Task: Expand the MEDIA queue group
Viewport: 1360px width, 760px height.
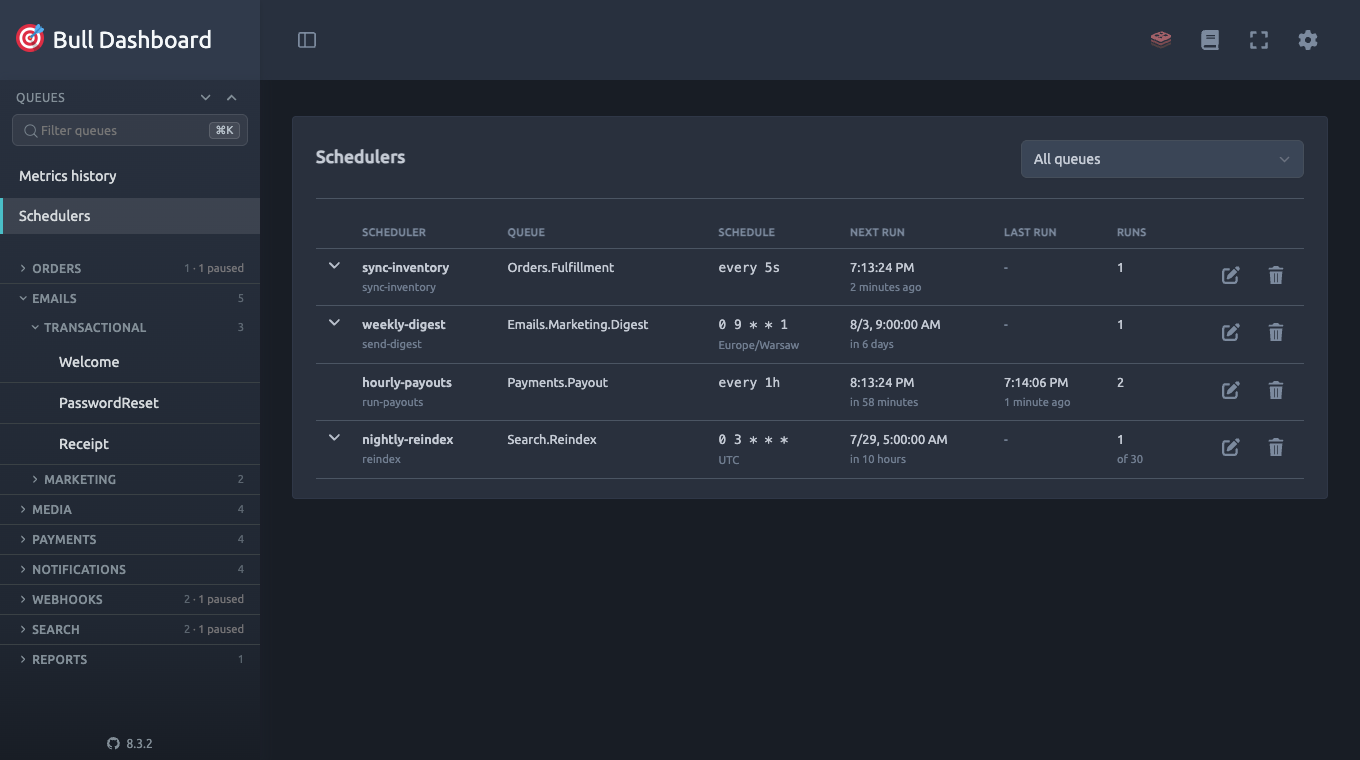Action: [x=130, y=509]
